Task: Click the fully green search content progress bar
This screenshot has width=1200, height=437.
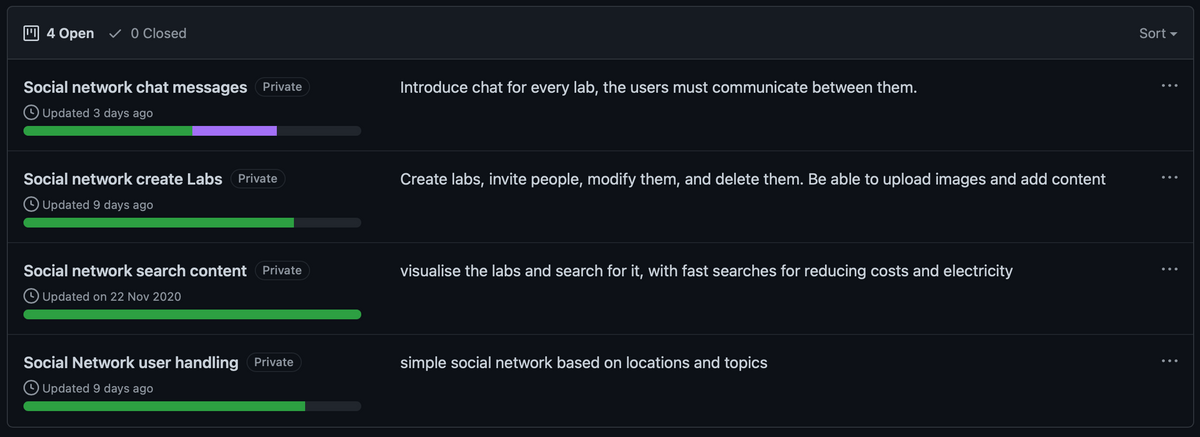Action: tap(192, 314)
